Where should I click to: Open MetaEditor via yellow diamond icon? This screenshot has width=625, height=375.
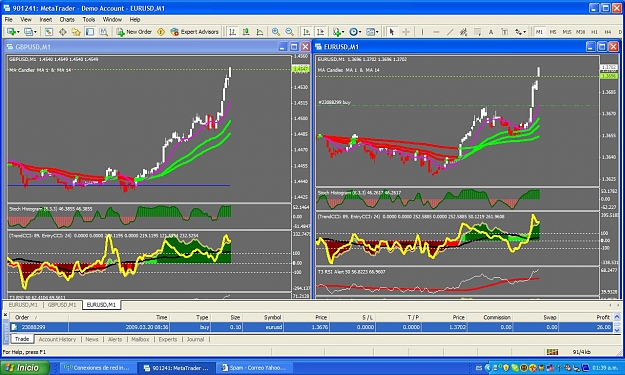(161, 32)
